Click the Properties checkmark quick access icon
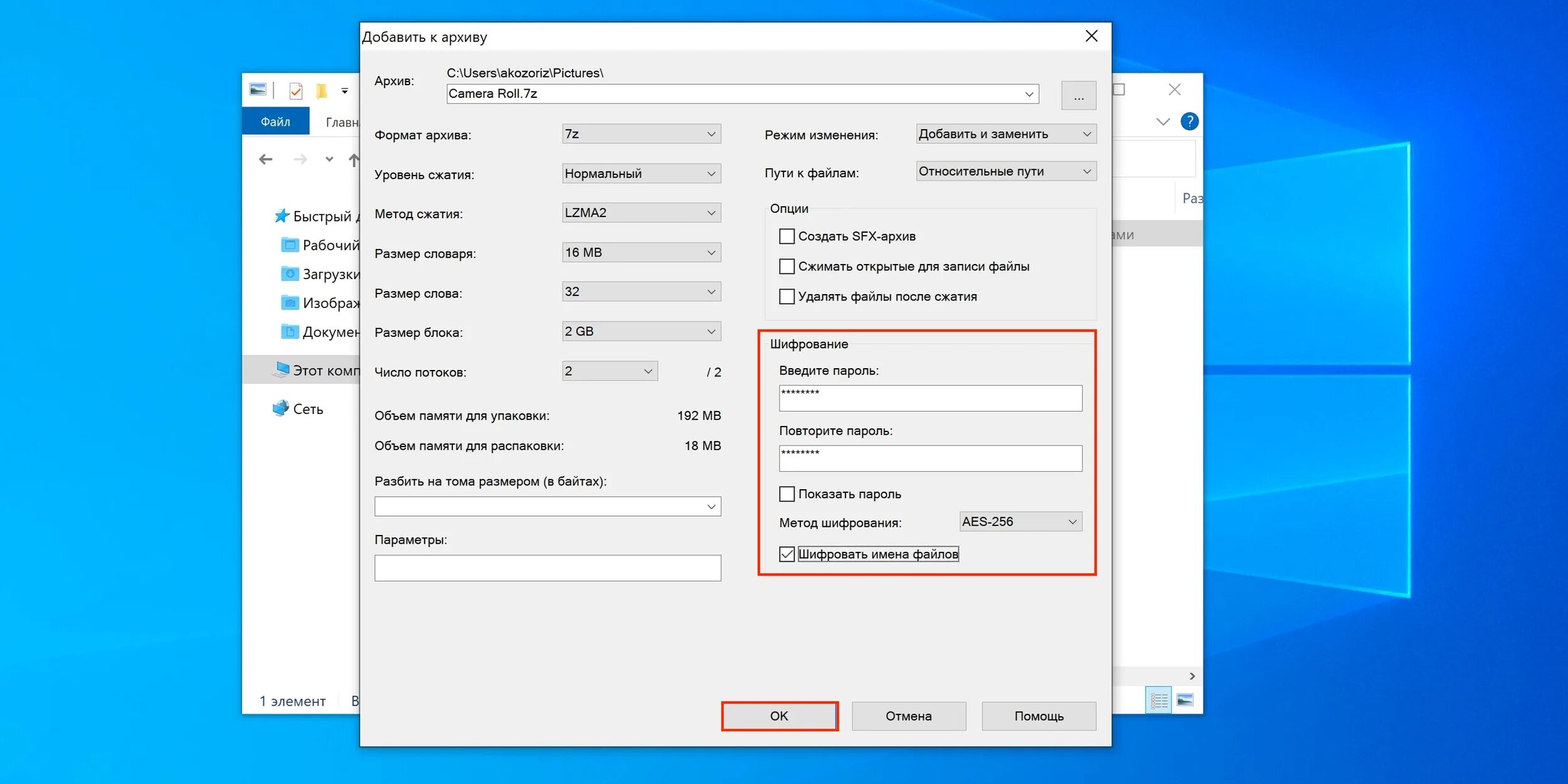 (296, 91)
